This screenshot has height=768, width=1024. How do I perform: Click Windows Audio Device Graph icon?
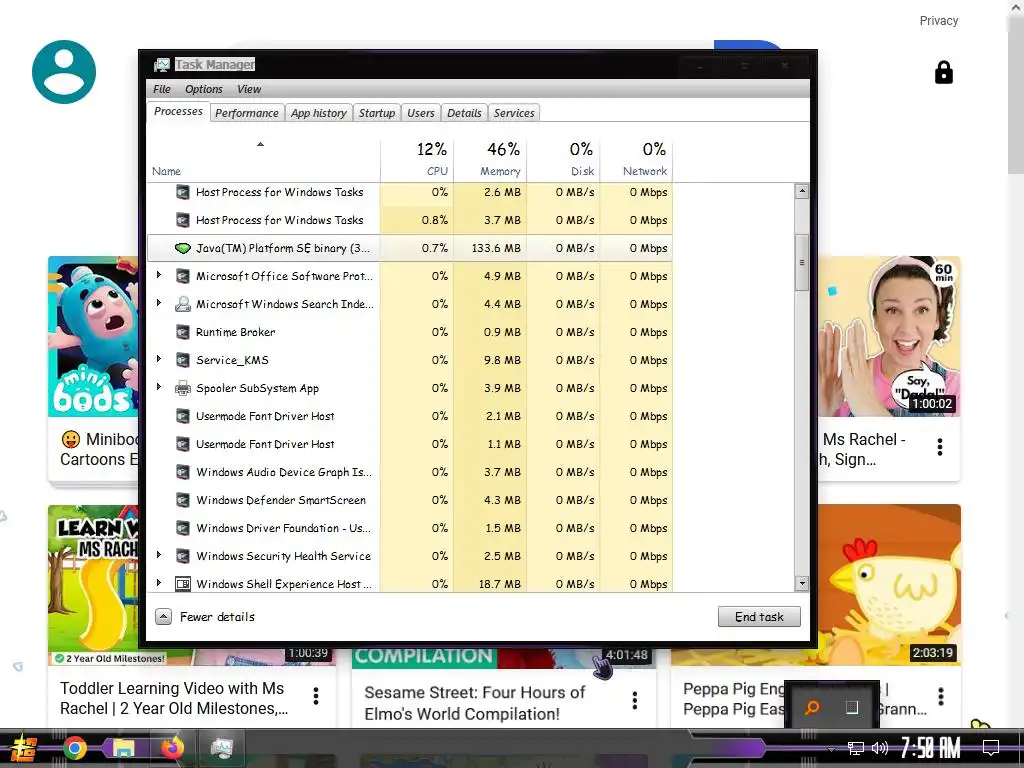pyautogui.click(x=183, y=472)
